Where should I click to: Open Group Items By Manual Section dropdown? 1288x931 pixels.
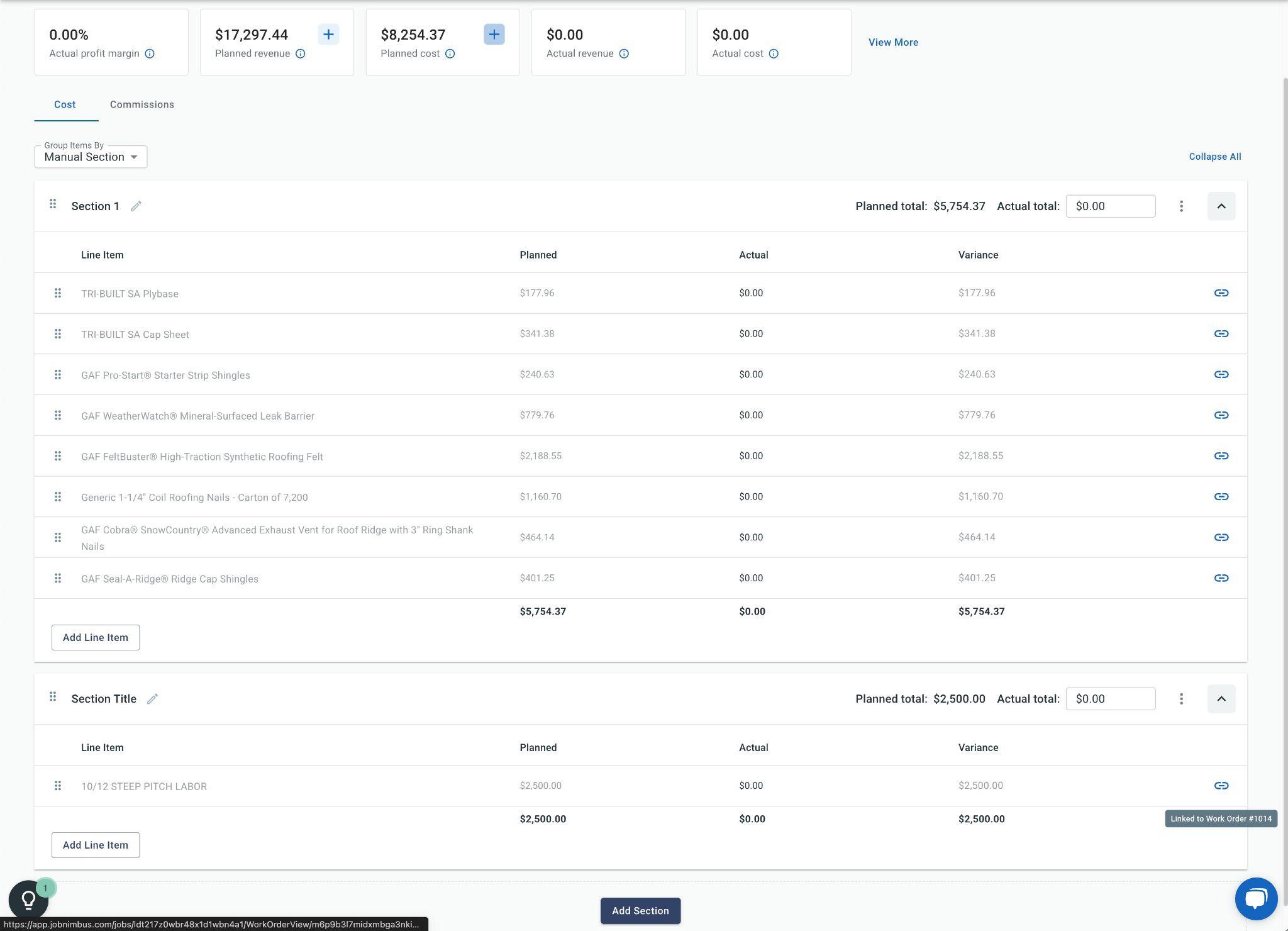(x=91, y=157)
